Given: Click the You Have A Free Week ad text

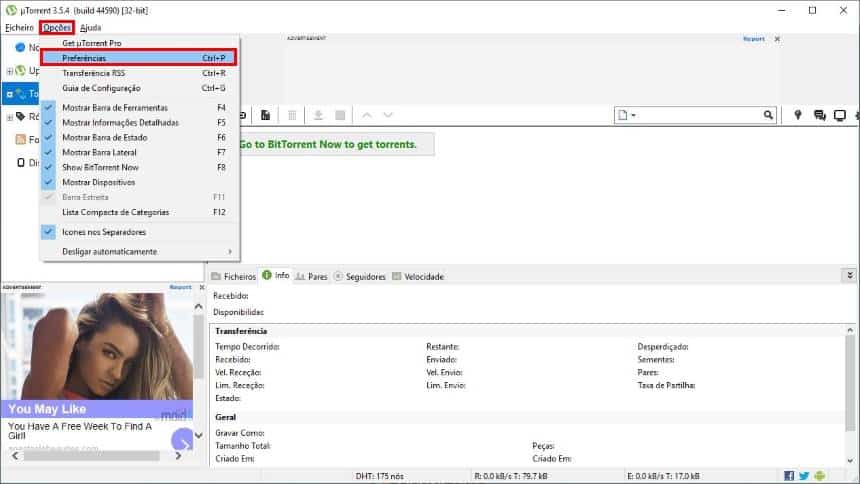Looking at the screenshot, I should tap(80, 431).
